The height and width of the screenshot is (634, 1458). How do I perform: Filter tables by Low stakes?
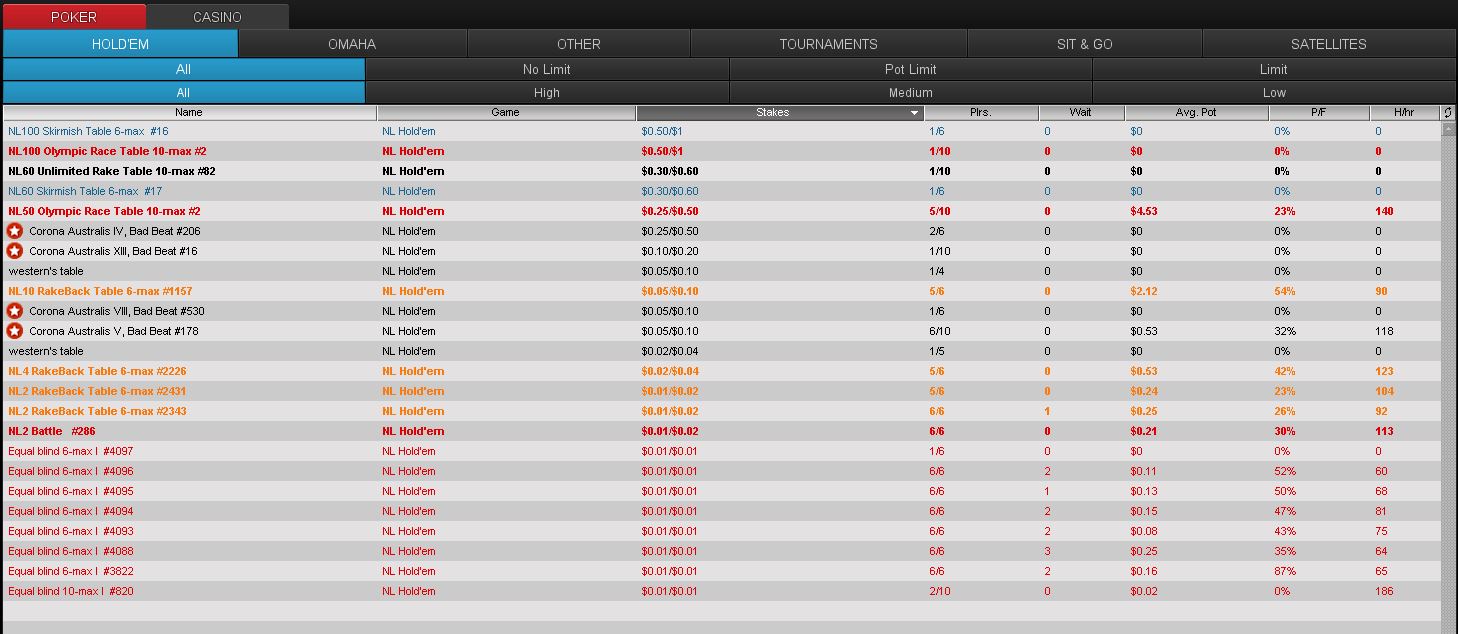(1274, 93)
